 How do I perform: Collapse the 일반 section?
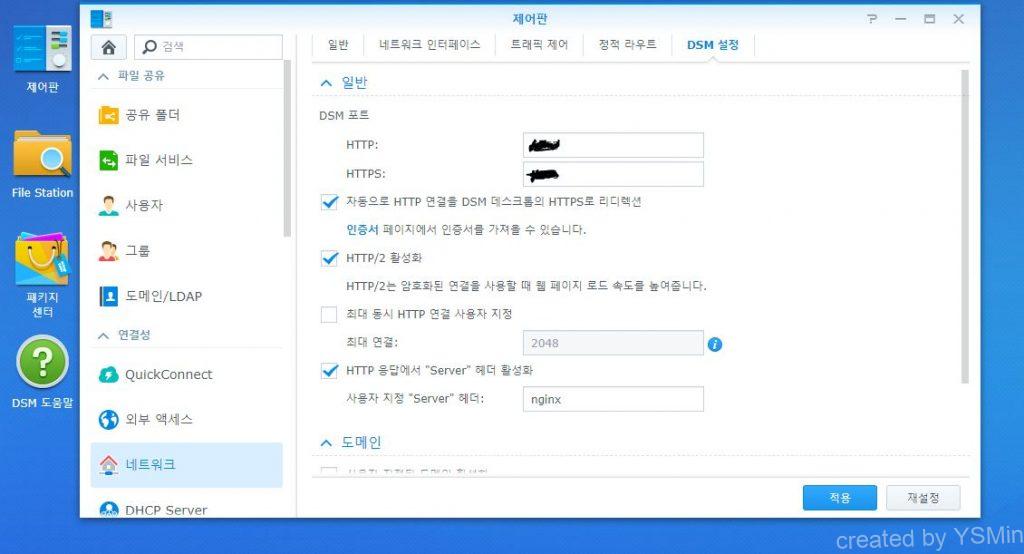click(326, 83)
